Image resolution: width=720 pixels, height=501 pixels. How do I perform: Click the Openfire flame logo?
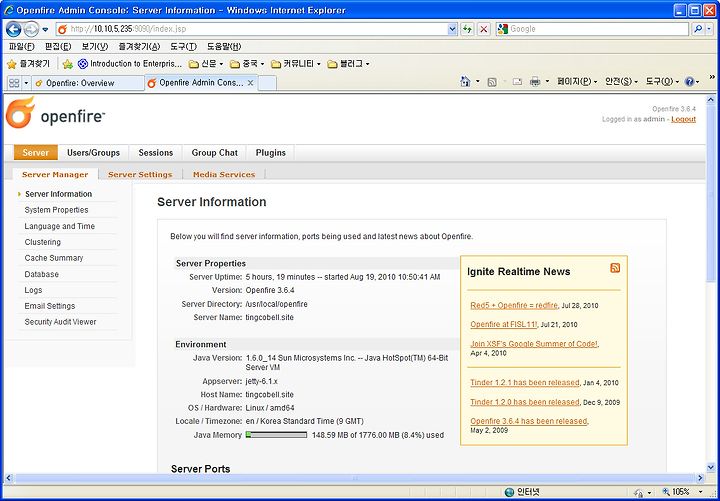tap(20, 113)
